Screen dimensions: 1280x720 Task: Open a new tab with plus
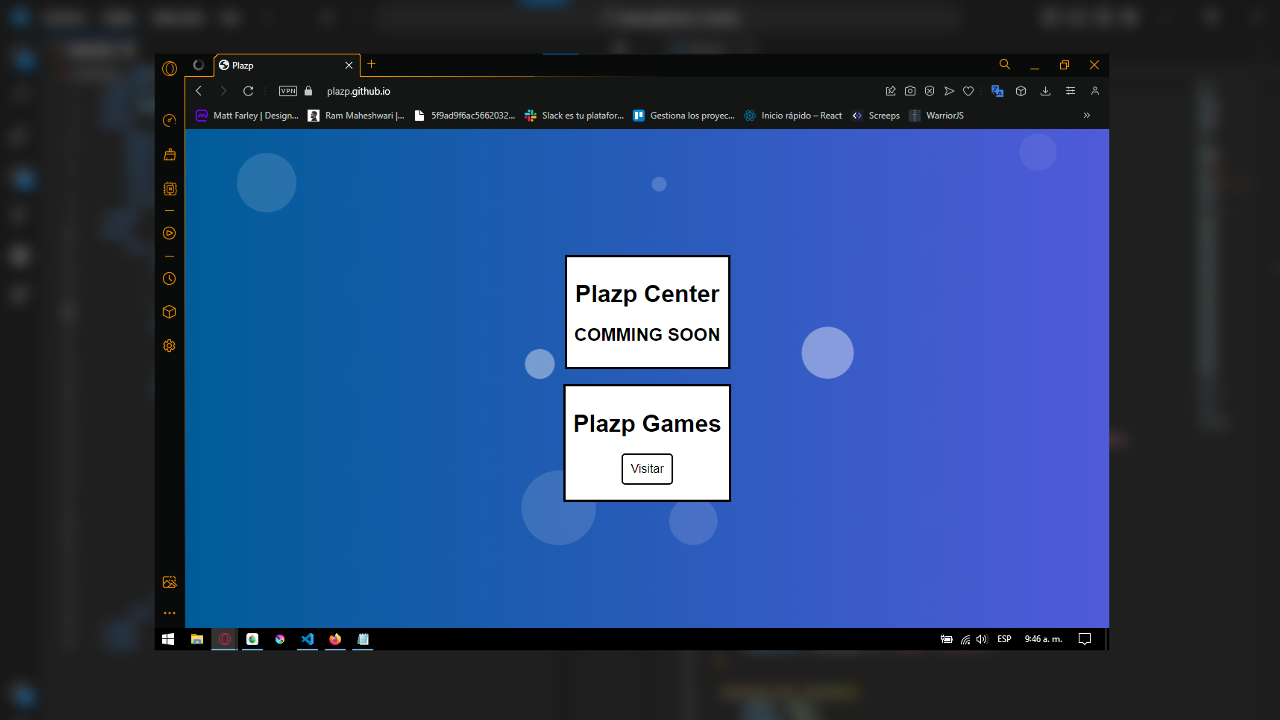(371, 64)
